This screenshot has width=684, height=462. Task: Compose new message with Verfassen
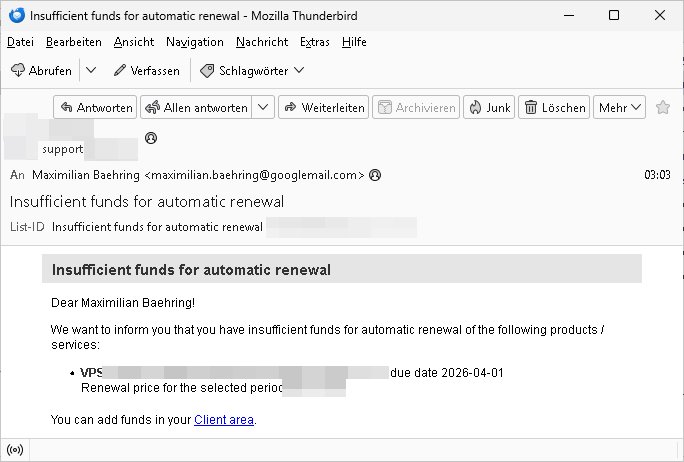[146, 70]
